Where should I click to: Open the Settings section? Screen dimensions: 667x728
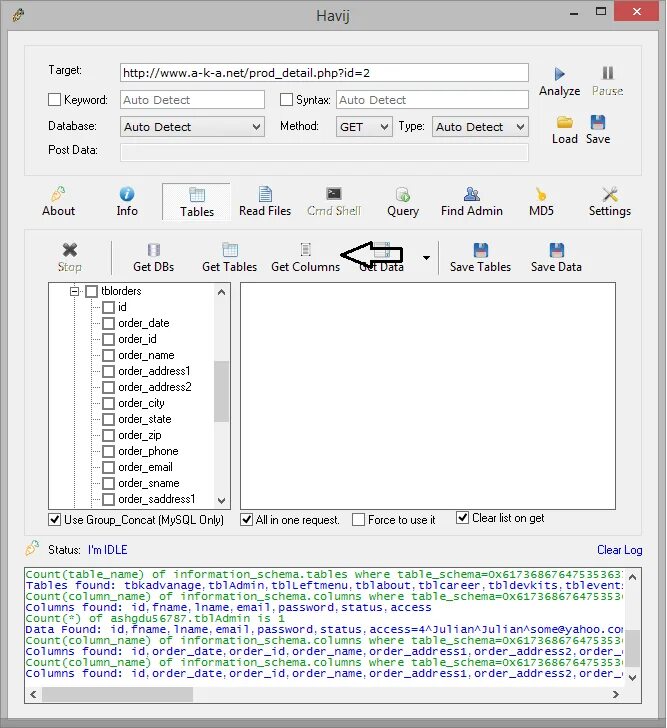pyautogui.click(x=610, y=202)
